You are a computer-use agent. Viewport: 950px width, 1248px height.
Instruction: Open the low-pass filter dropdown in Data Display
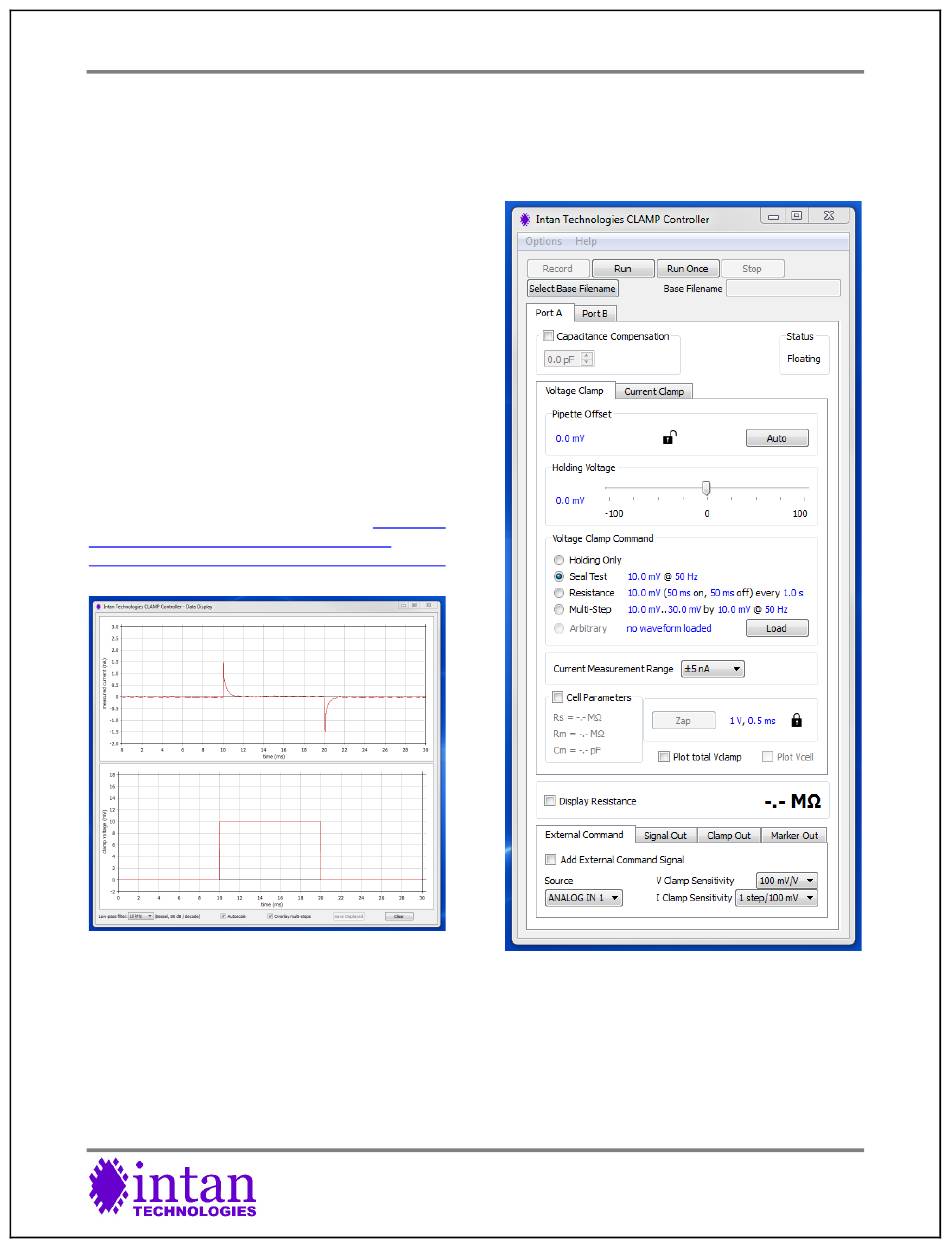tap(140, 916)
